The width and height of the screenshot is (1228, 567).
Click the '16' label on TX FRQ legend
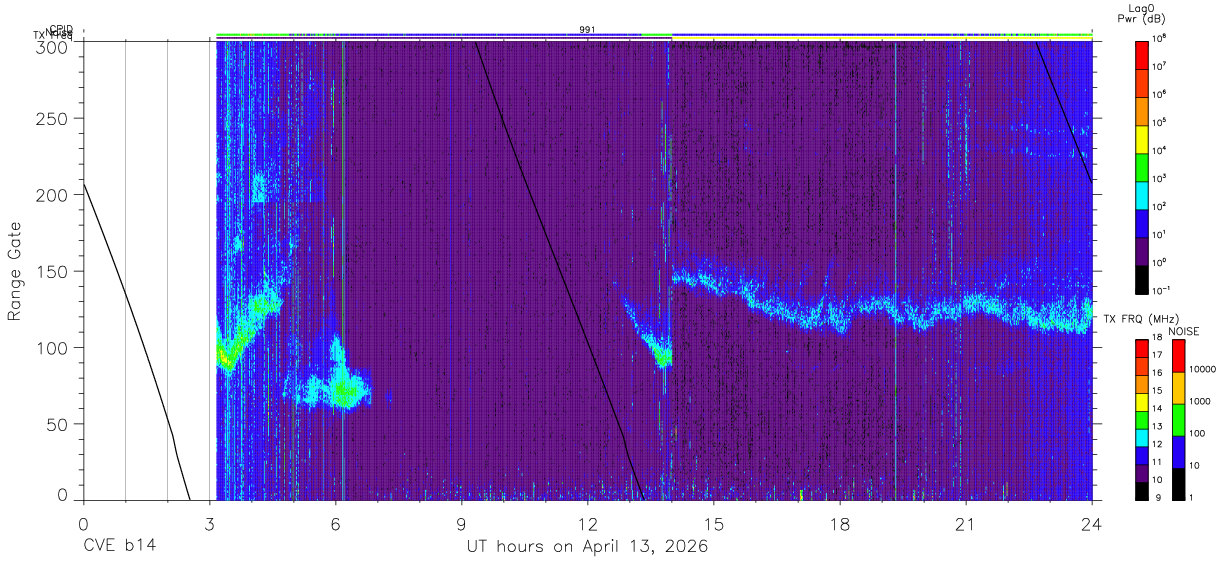[1159, 373]
